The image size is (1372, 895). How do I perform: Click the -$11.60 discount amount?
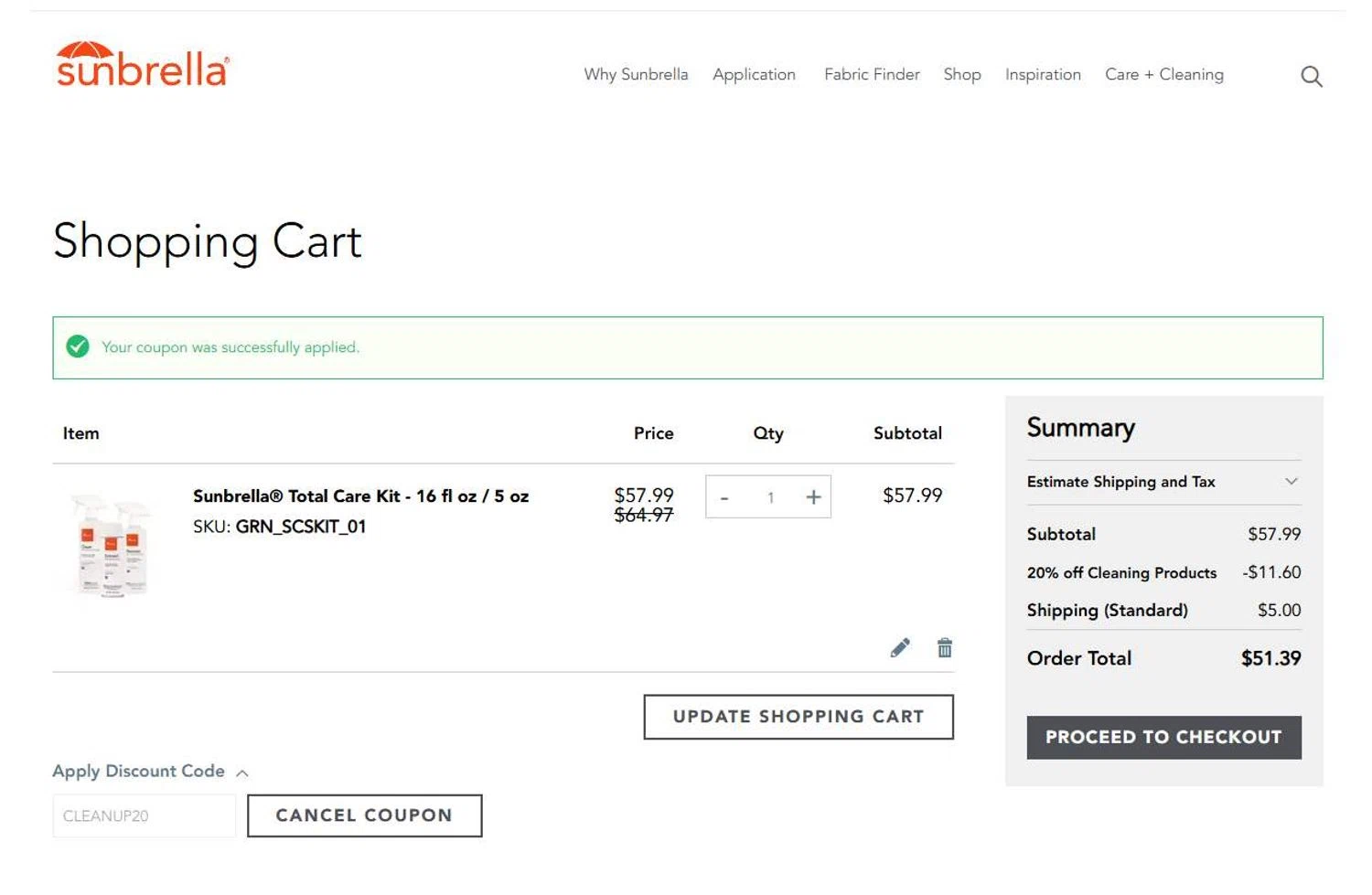click(1271, 572)
